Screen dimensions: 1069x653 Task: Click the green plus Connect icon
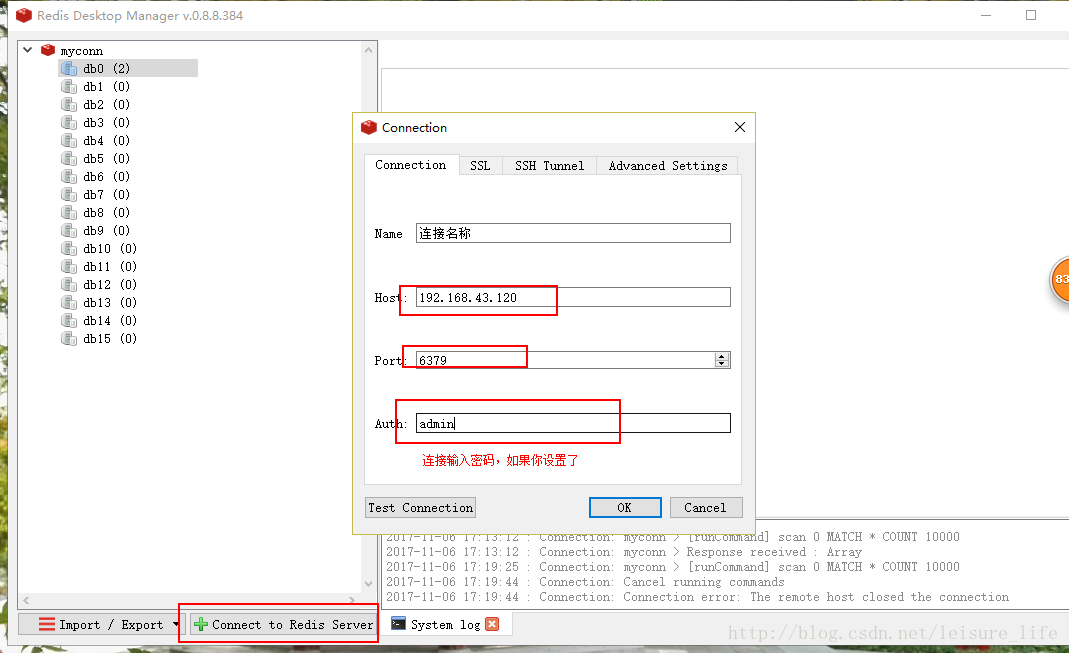[201, 624]
